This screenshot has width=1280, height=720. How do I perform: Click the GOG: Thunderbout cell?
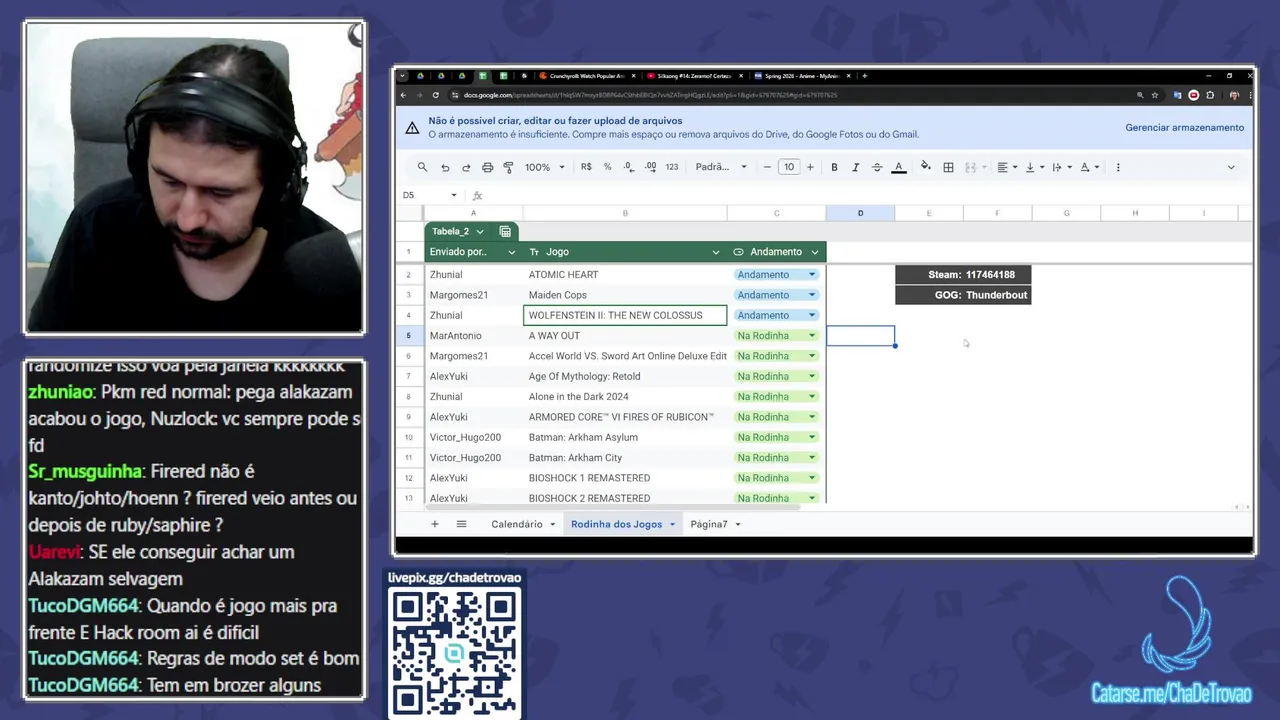(962, 295)
